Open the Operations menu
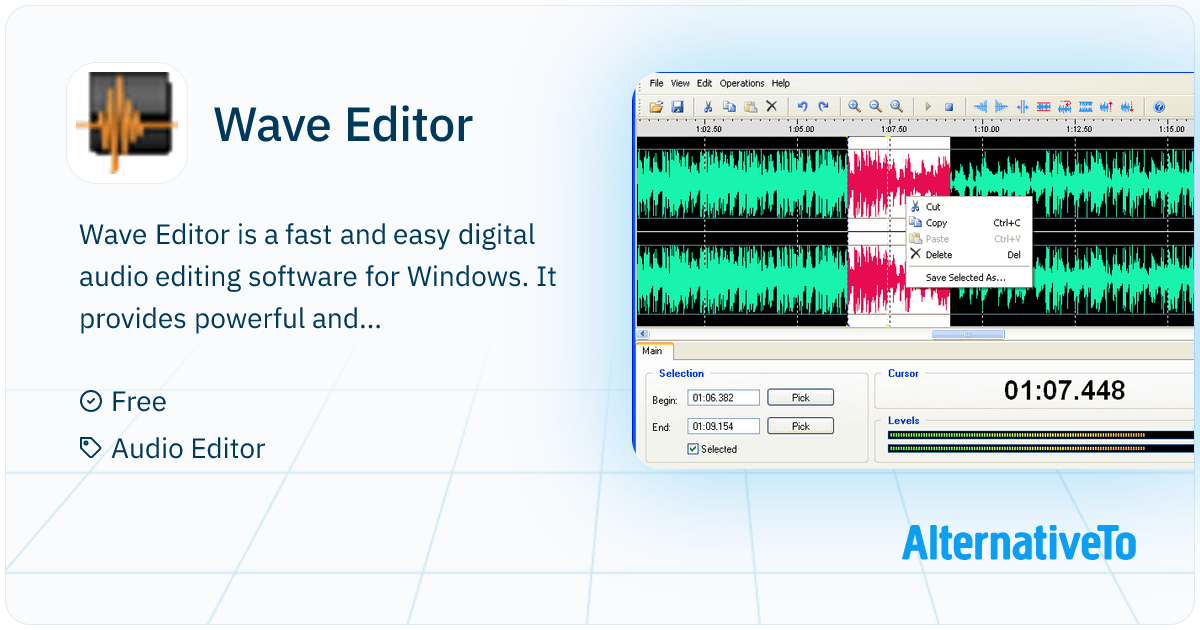This screenshot has width=1200, height=630. pyautogui.click(x=742, y=84)
